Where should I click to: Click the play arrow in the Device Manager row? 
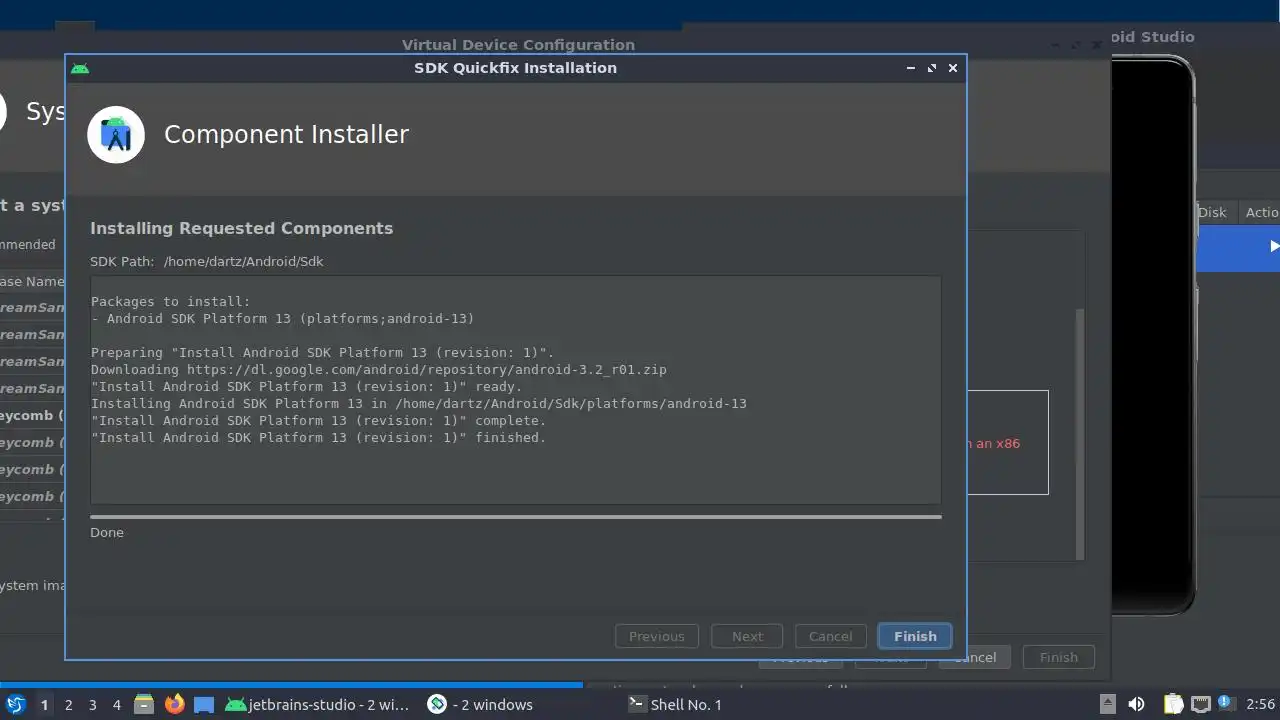pyautogui.click(x=1274, y=246)
